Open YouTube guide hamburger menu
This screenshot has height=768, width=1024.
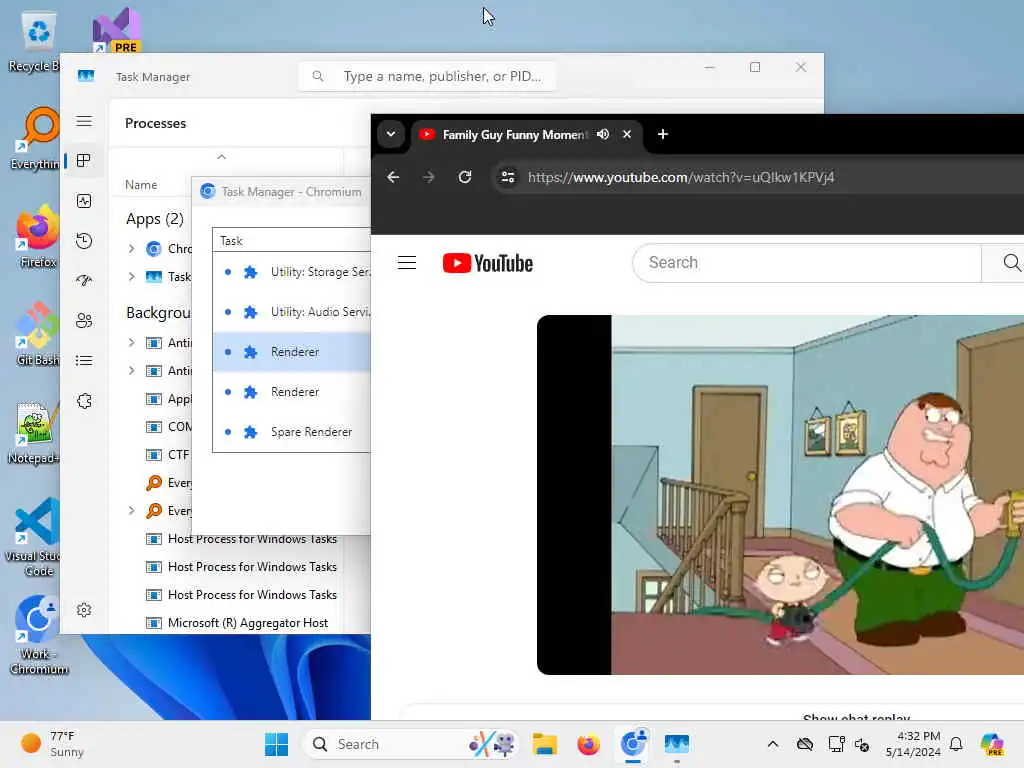coord(407,263)
